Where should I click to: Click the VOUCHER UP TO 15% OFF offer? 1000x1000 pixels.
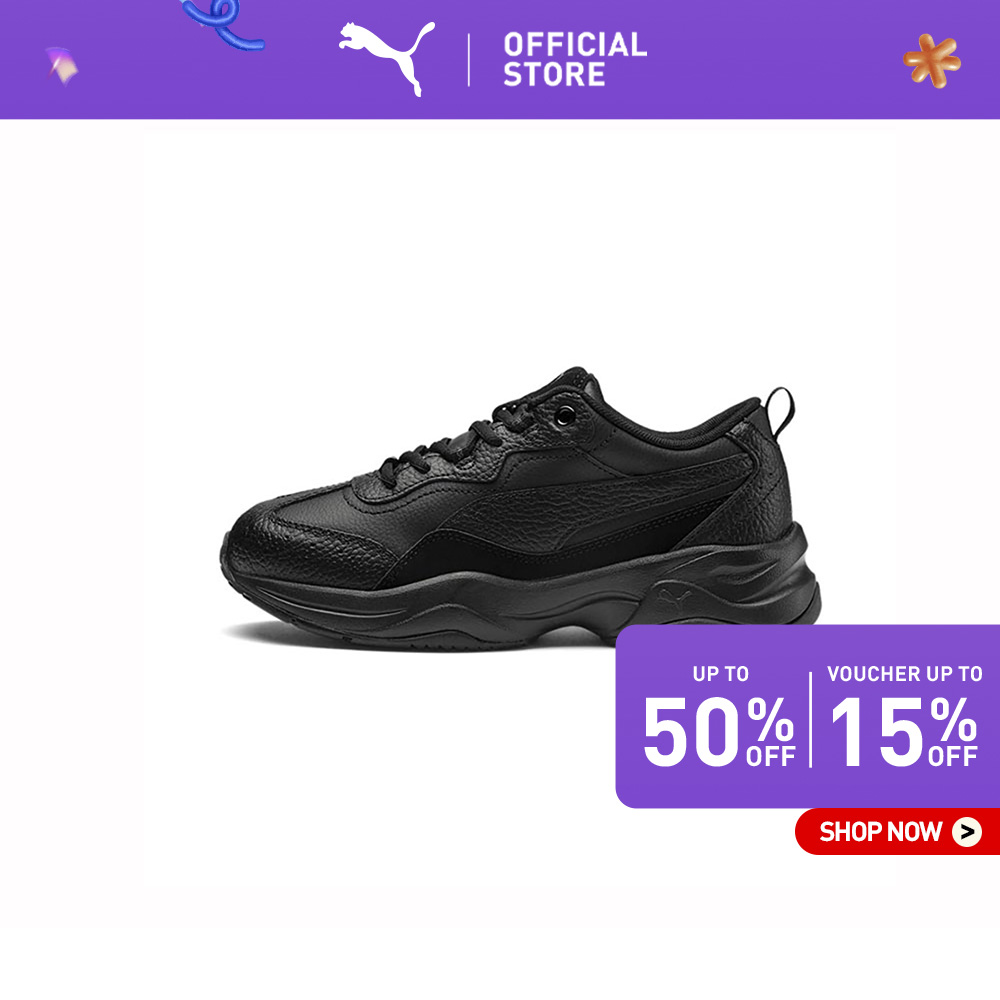pyautogui.click(x=904, y=717)
